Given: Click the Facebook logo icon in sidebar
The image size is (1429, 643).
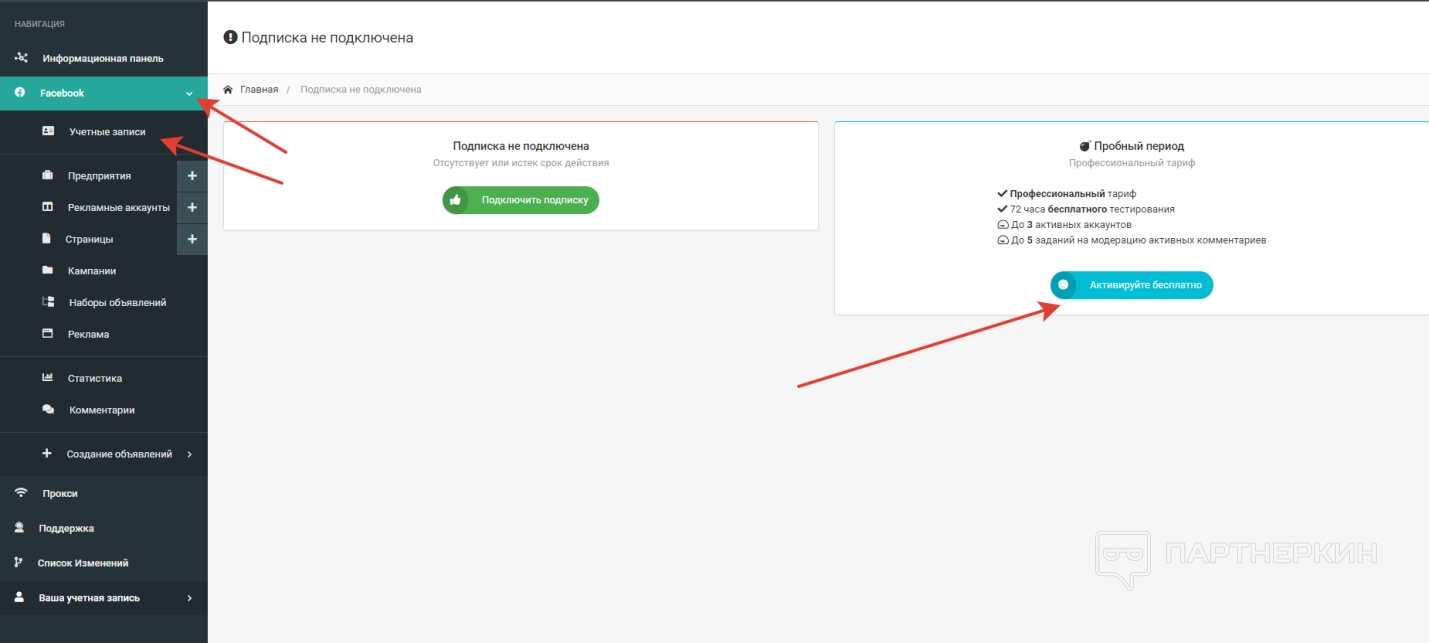Looking at the screenshot, I should click(20, 93).
